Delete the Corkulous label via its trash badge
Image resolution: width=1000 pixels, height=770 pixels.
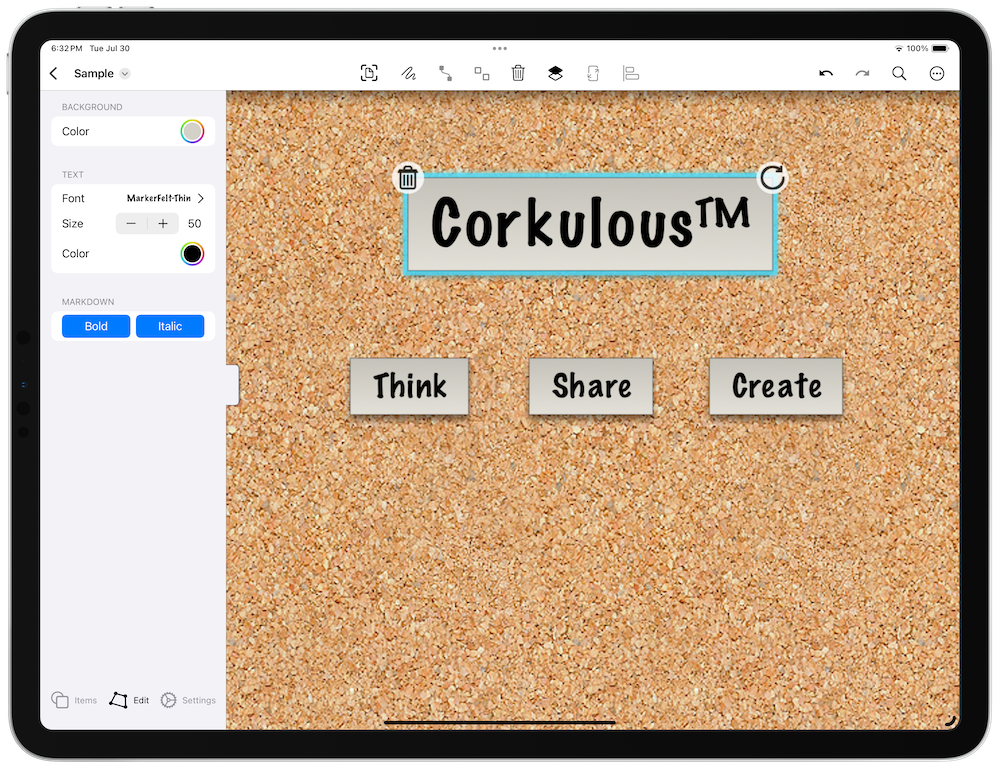click(x=408, y=178)
